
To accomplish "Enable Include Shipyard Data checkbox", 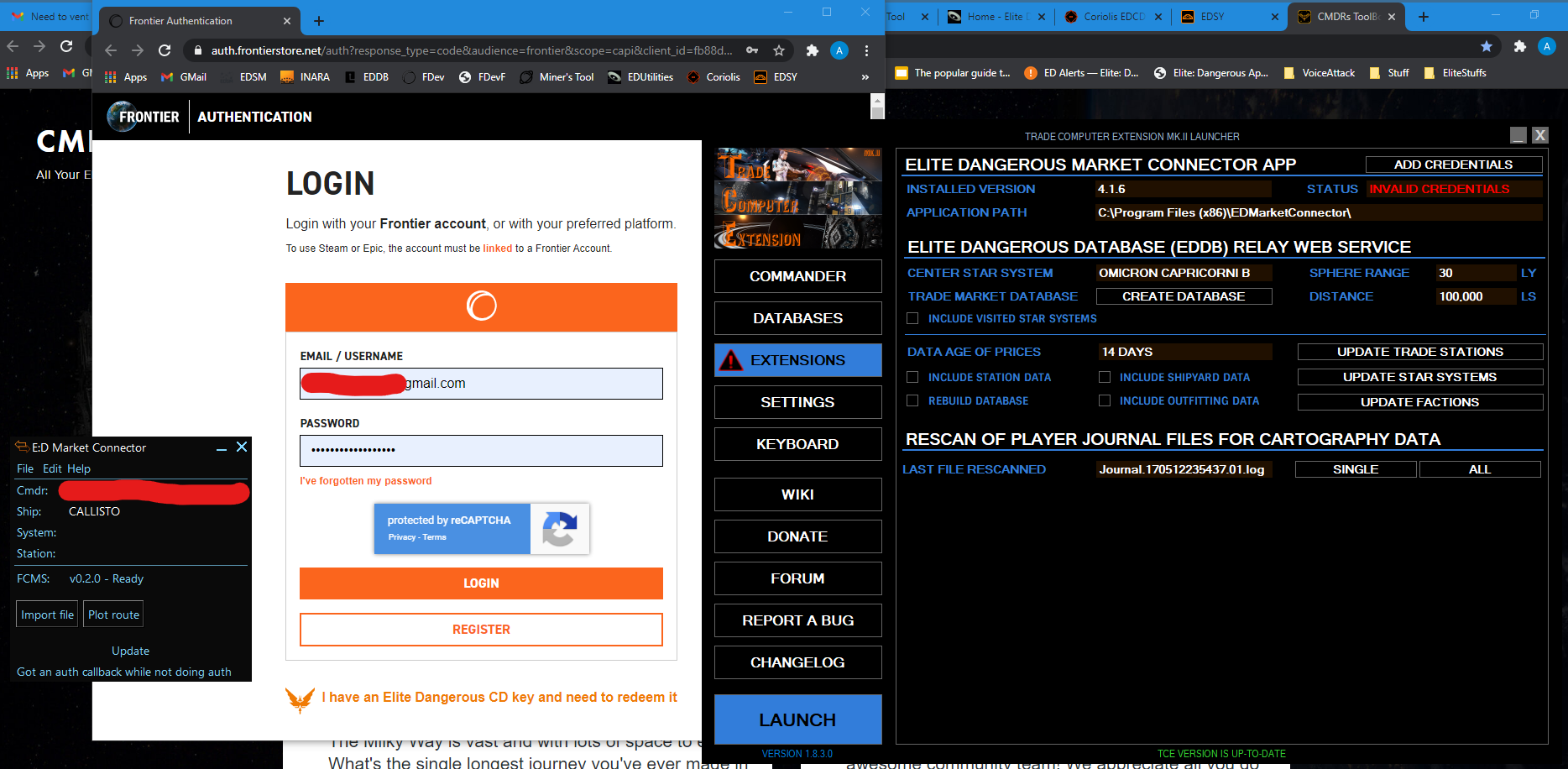I will (x=1105, y=377).
